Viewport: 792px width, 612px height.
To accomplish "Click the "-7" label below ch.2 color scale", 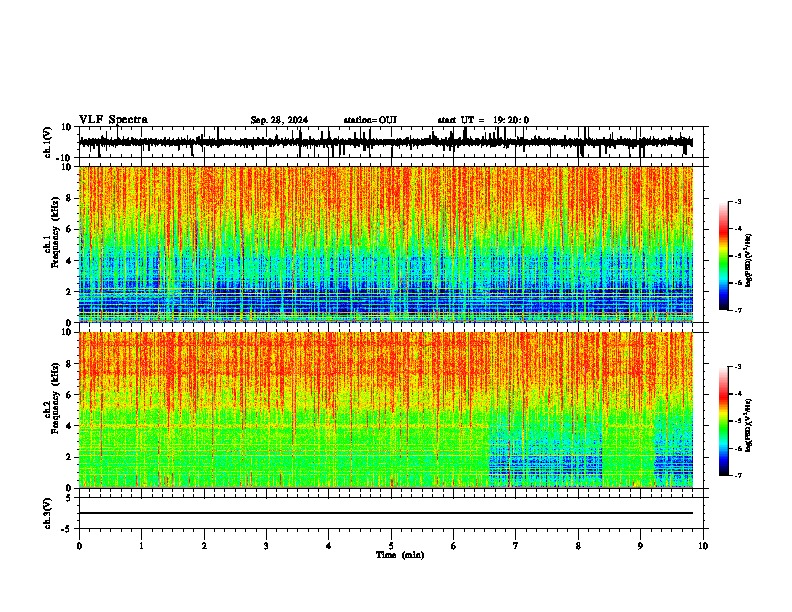I will [738, 475].
